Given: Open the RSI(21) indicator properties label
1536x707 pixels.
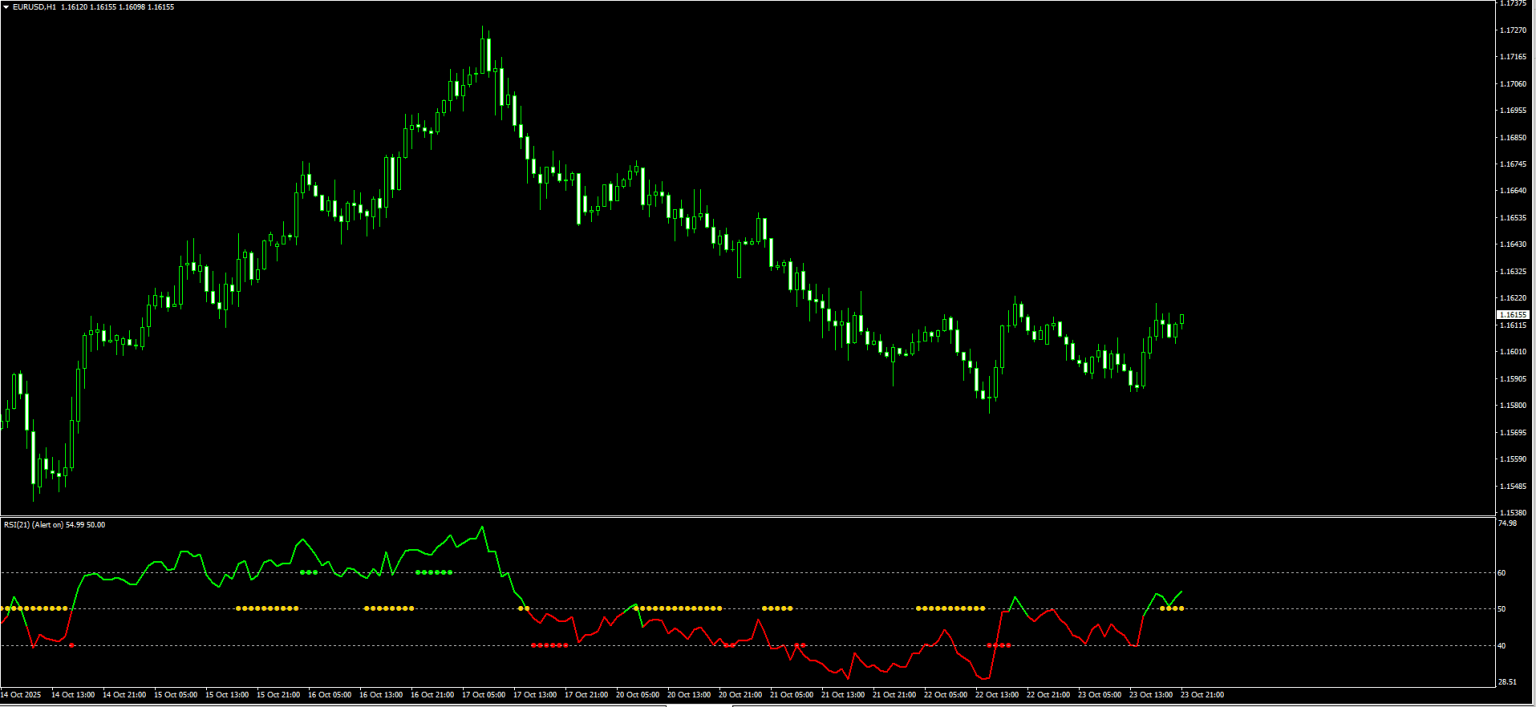Looking at the screenshot, I should click(x=17, y=524).
